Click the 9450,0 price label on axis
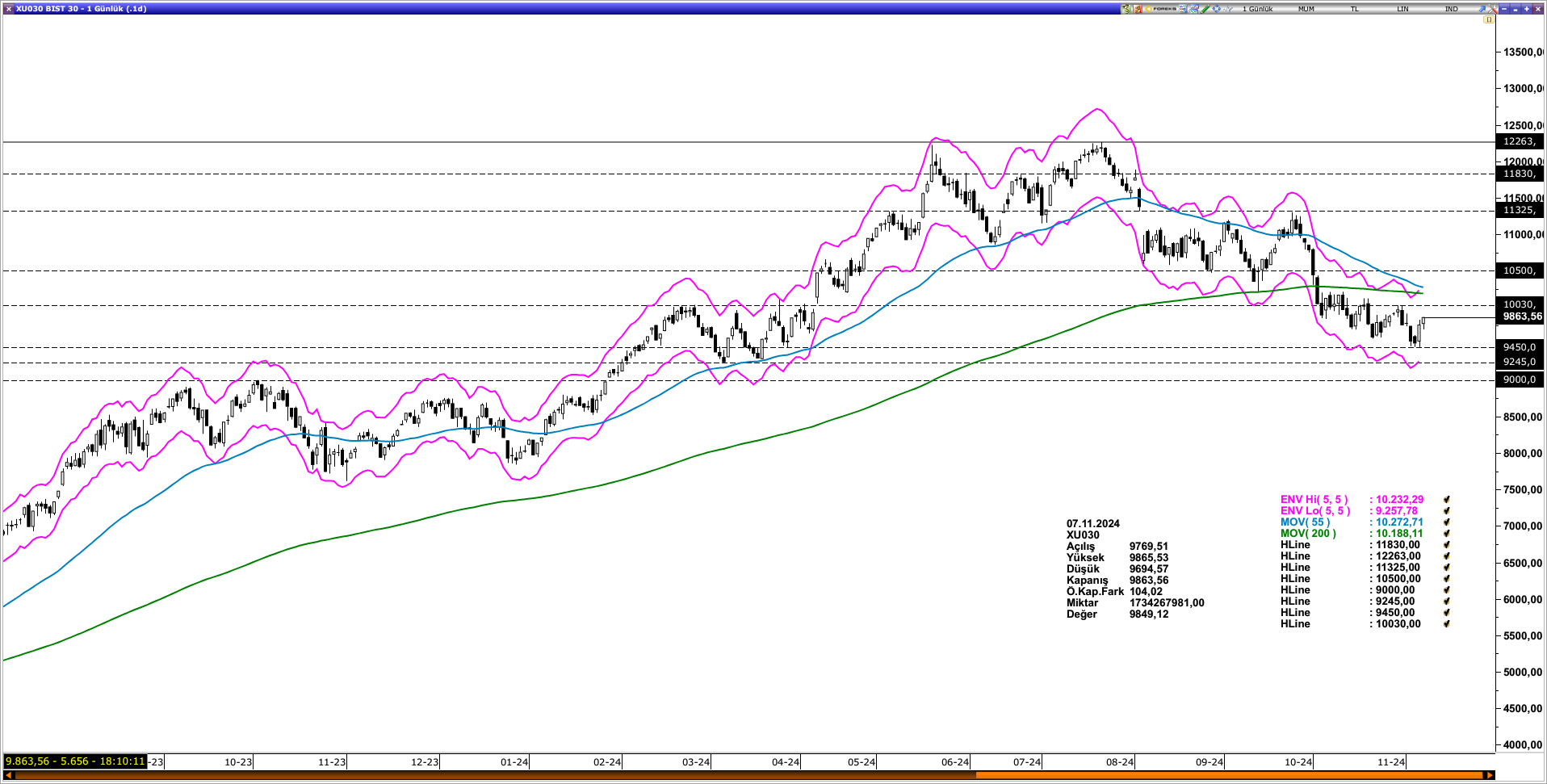The image size is (1547, 784). [x=1519, y=347]
